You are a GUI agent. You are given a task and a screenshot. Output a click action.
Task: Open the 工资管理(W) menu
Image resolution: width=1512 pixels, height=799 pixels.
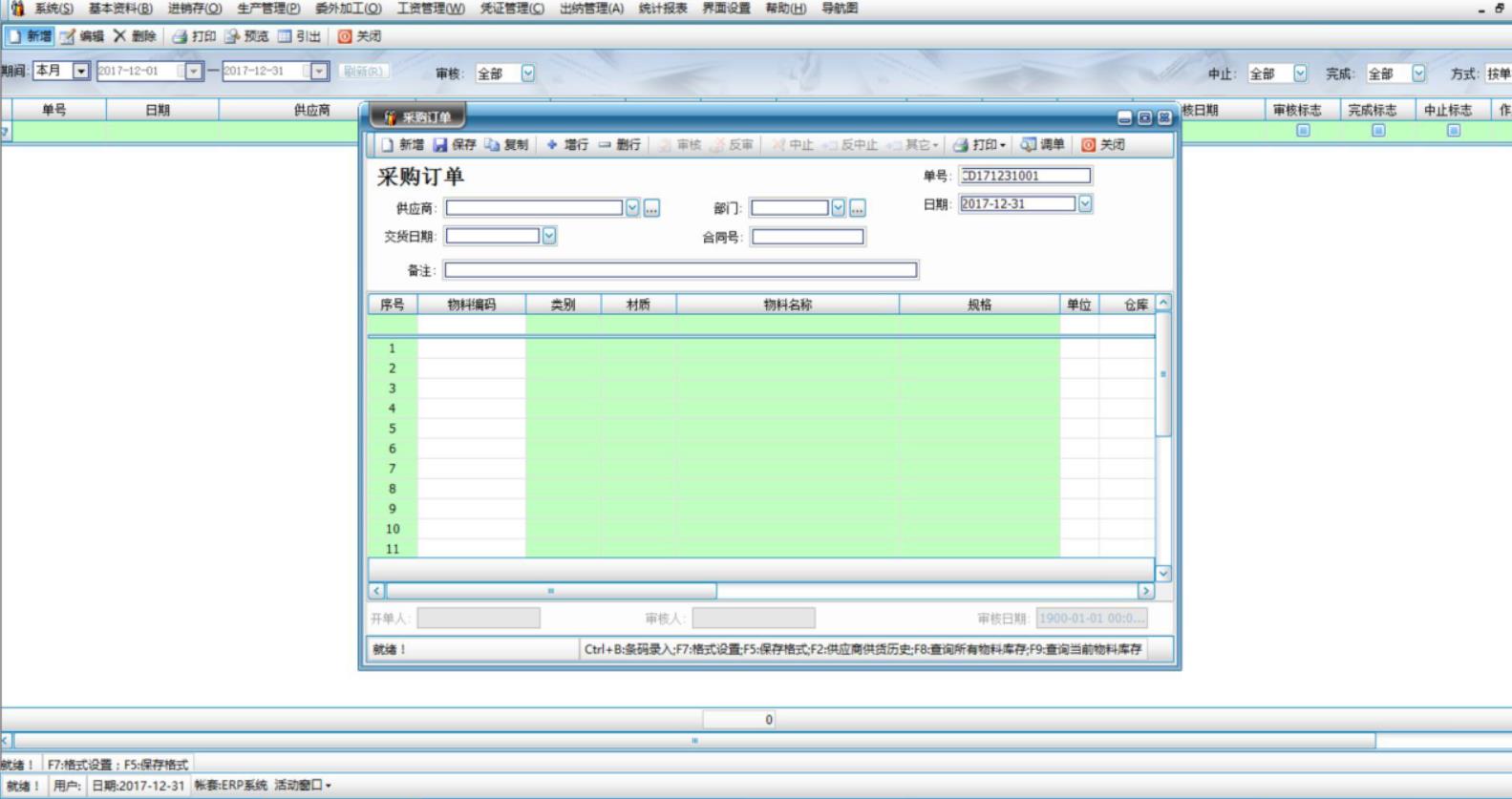[431, 9]
